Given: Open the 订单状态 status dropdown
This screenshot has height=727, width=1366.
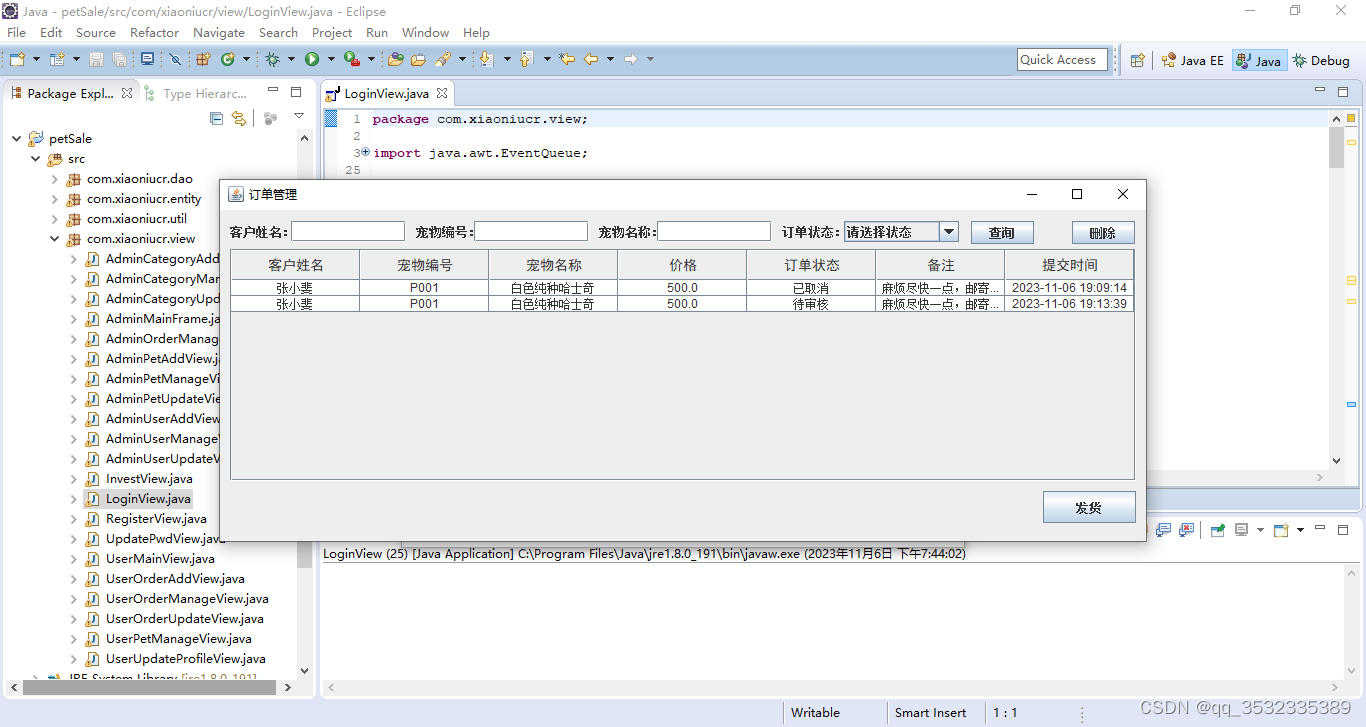Looking at the screenshot, I should (x=948, y=231).
